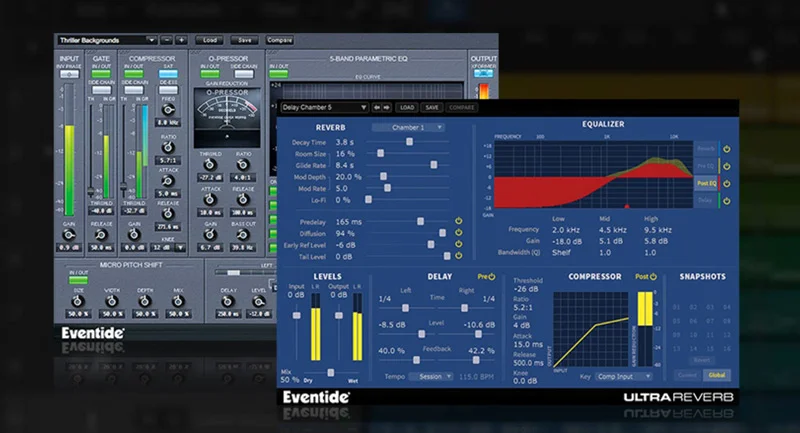Toggle the O-Pressor SIDE CHAIN switch
Image resolution: width=800 pixels, height=433 pixels.
pos(243,74)
